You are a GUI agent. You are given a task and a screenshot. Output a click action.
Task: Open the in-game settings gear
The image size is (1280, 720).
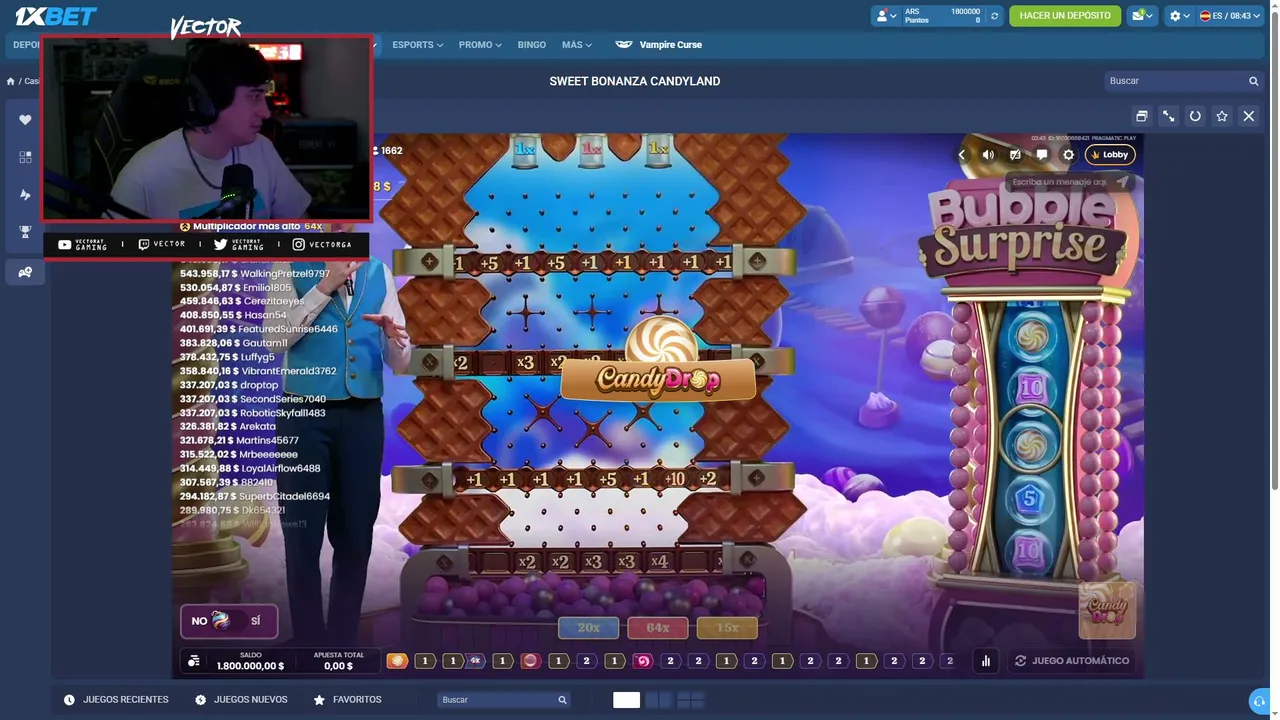(1068, 155)
